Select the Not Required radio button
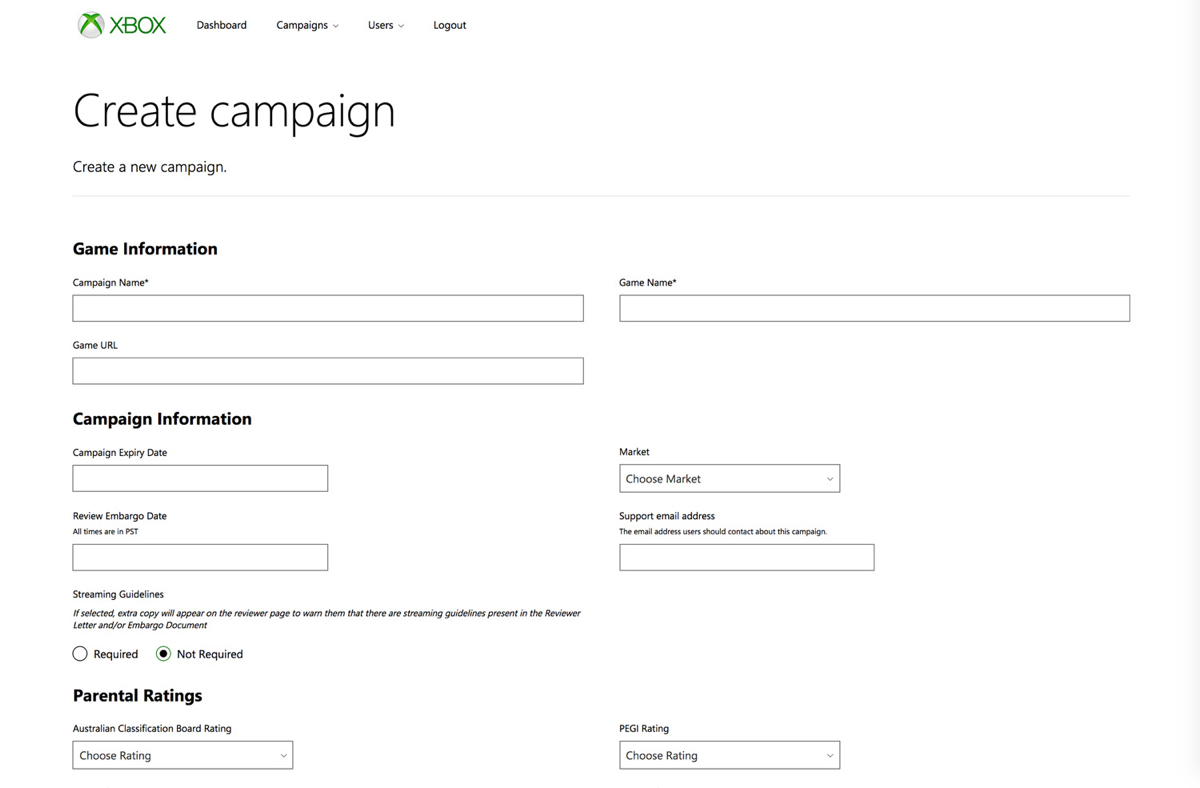Viewport: 1200px width, 788px height. coord(164,654)
